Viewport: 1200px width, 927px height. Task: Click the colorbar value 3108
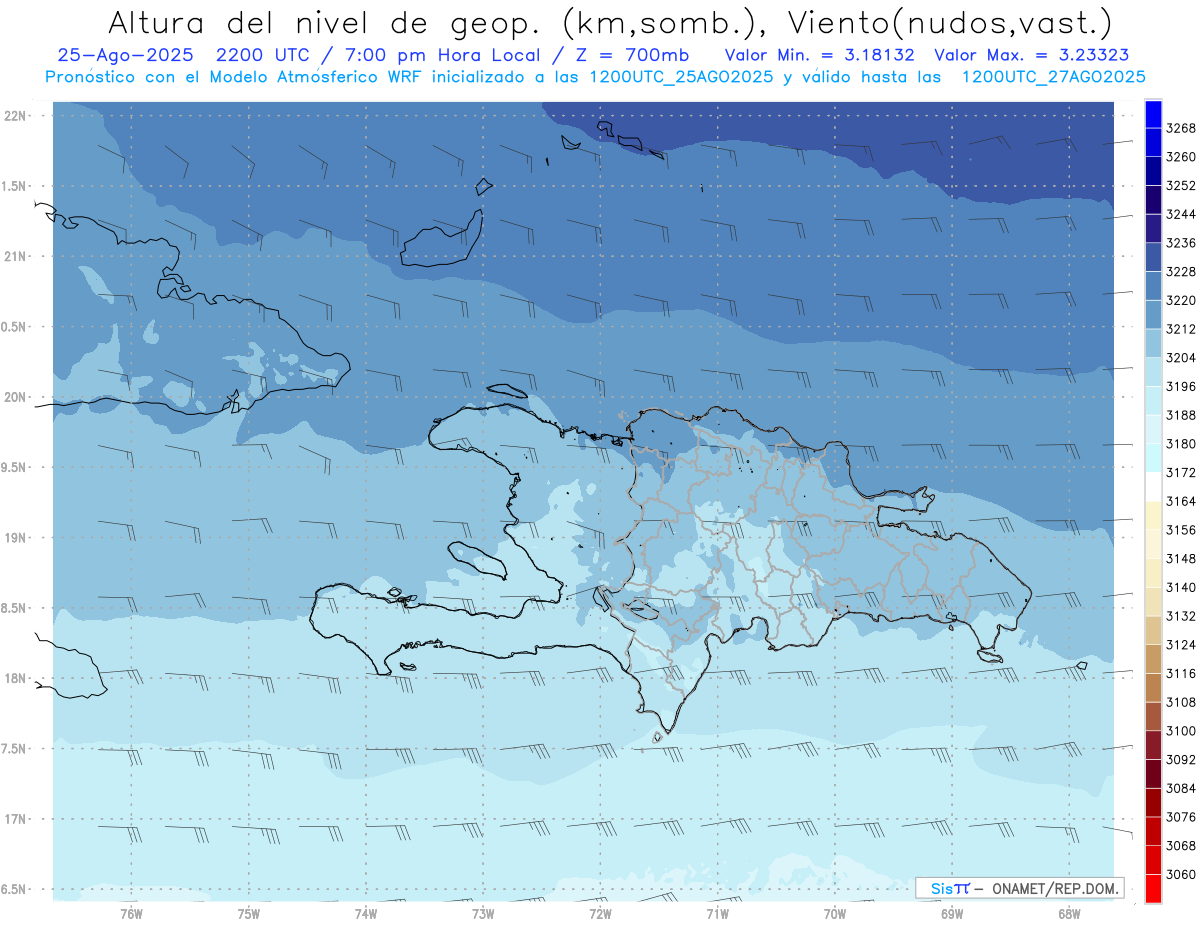[1181, 703]
